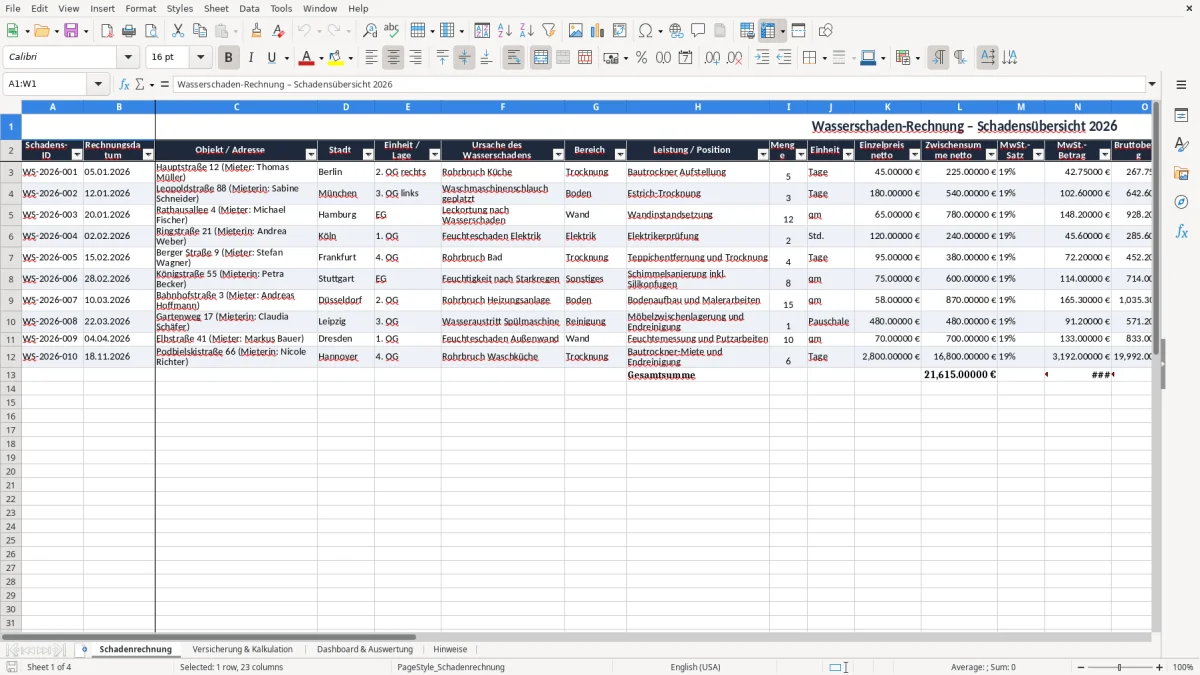Open the Font Size dropdown

coord(201,58)
